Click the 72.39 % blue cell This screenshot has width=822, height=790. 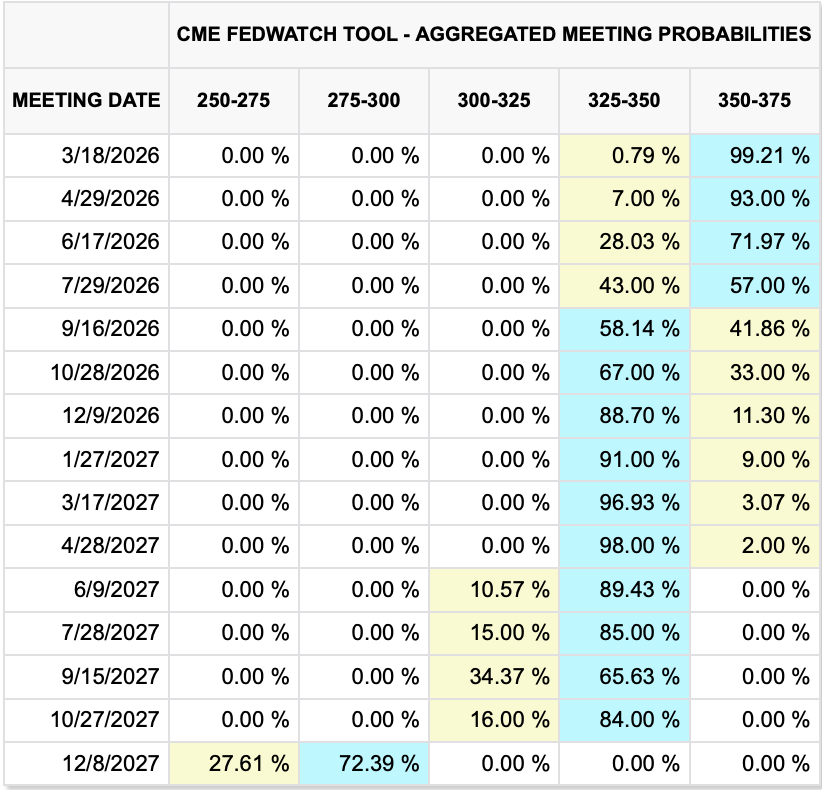coord(364,764)
